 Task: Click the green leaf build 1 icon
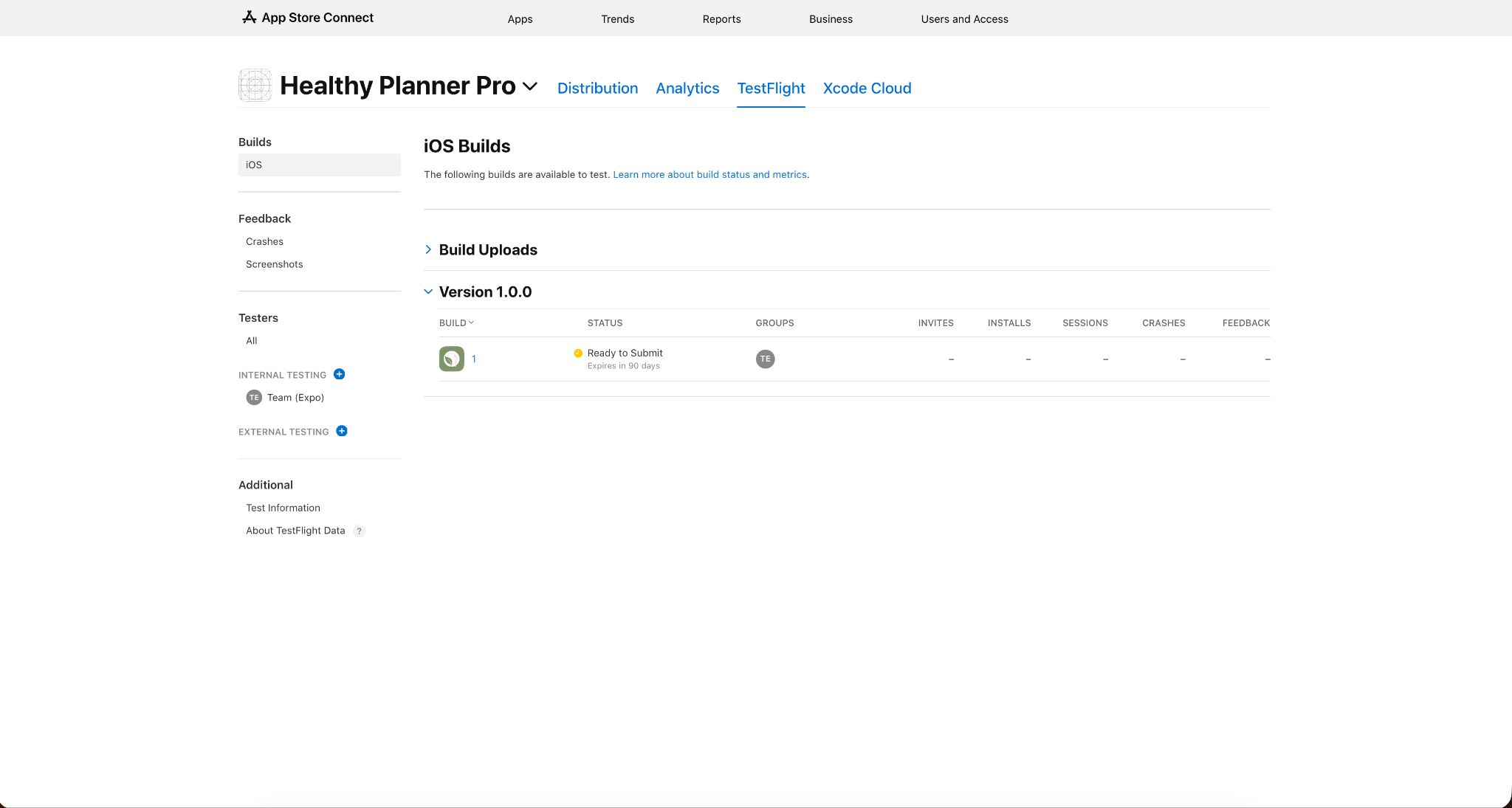452,359
